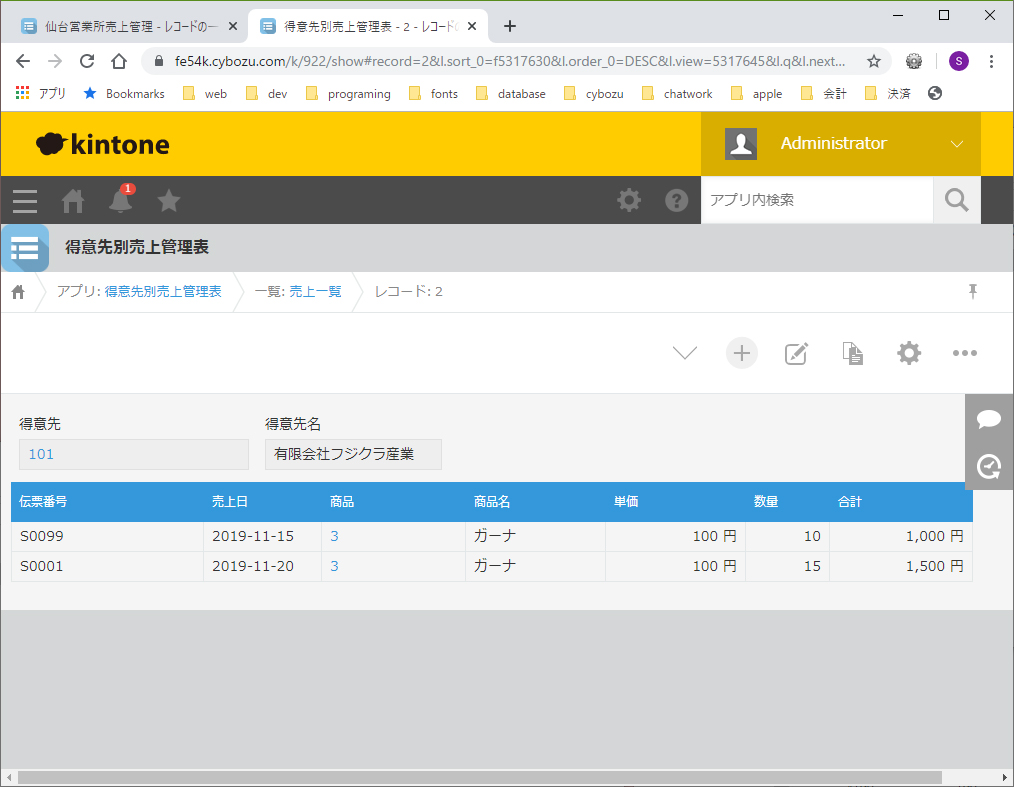
Task: Go to next record with chevron arrow
Action: (x=685, y=353)
